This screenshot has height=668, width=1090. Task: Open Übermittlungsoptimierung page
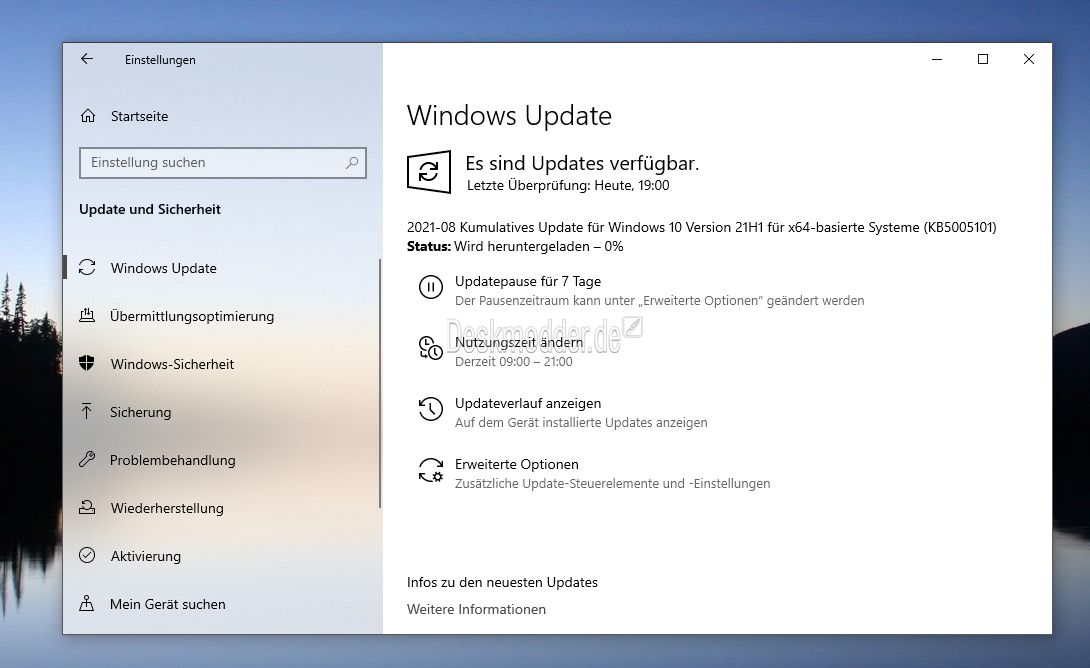point(222,316)
